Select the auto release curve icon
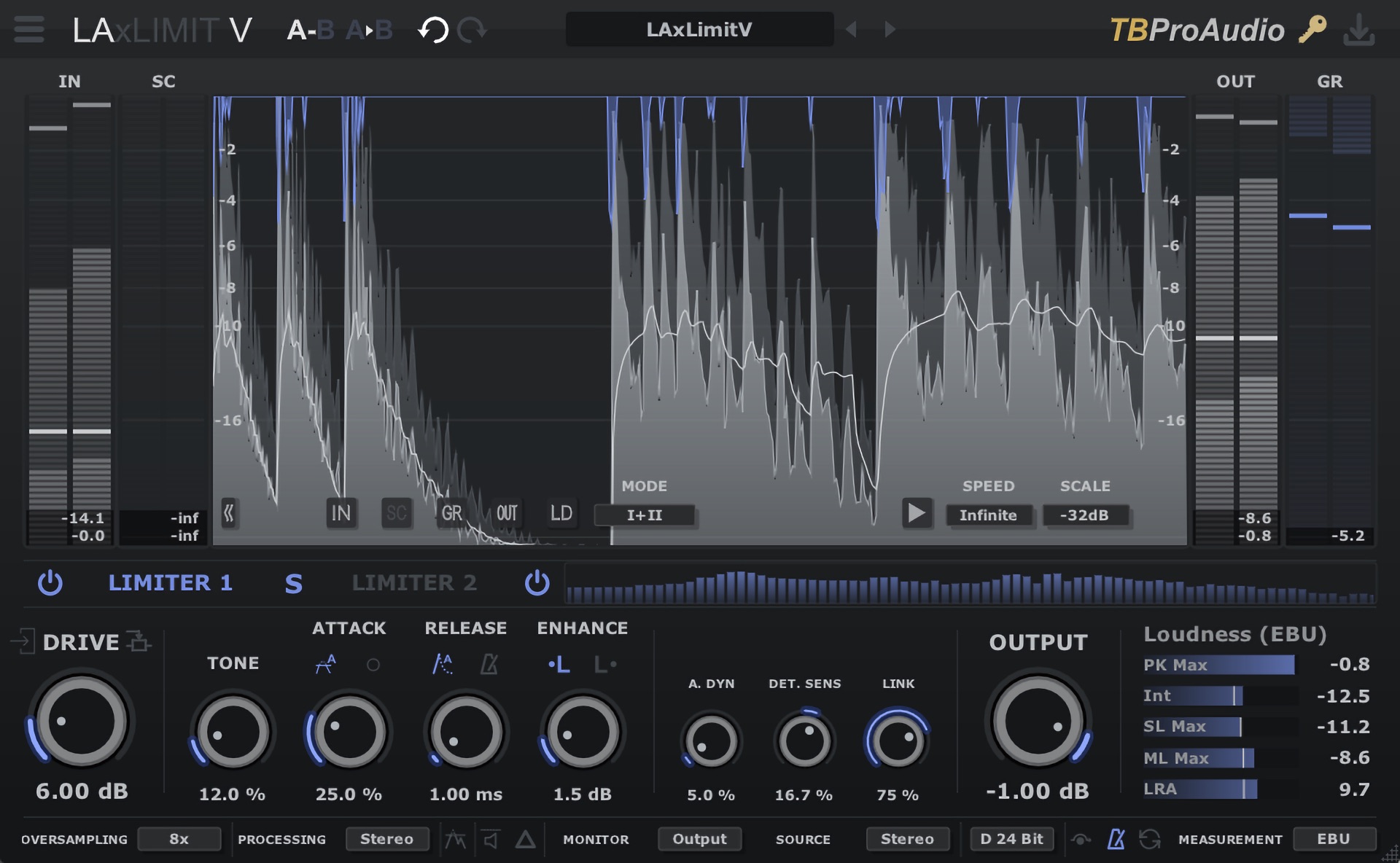This screenshot has width=1400, height=863. 442,664
